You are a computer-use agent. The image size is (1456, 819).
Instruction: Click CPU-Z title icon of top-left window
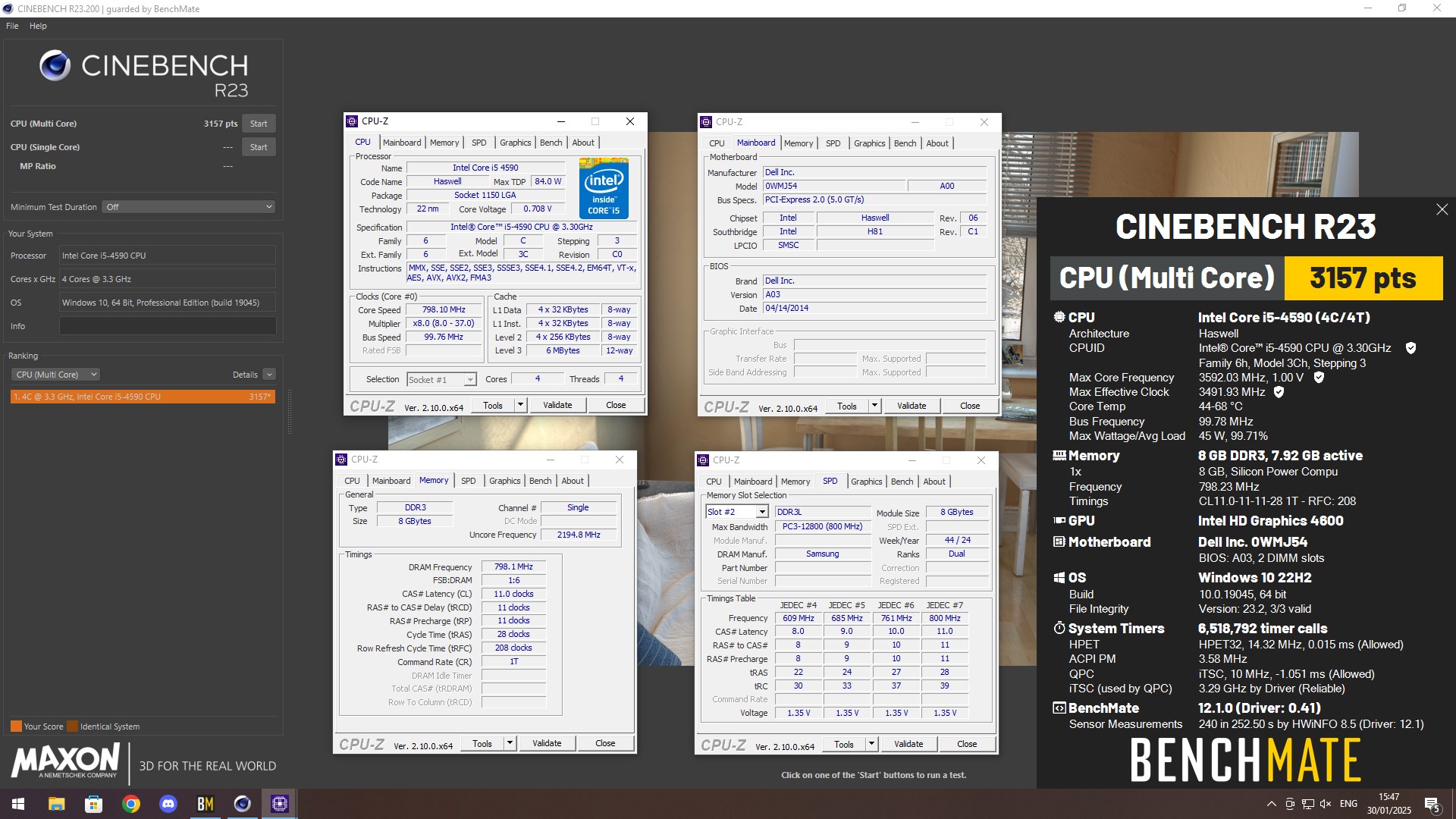352,121
